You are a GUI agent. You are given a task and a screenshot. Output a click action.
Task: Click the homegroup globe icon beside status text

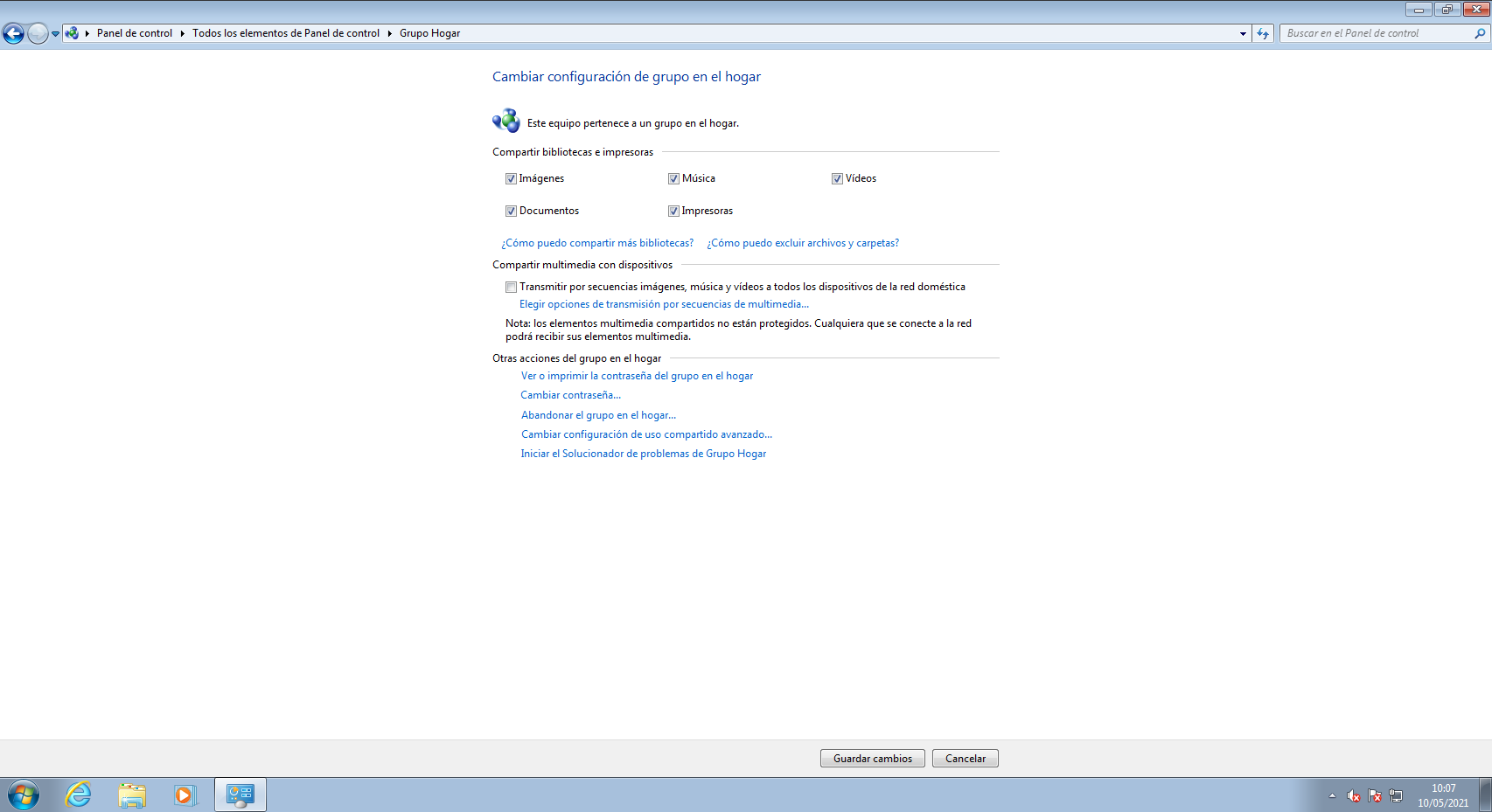[x=506, y=121]
